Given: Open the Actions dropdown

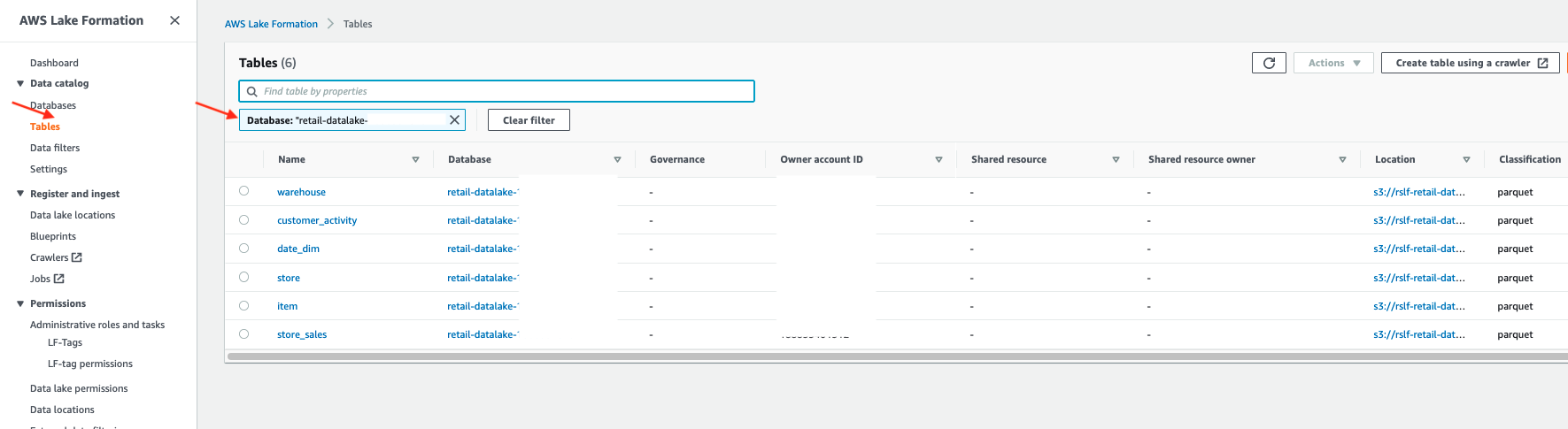Looking at the screenshot, I should click(1333, 63).
